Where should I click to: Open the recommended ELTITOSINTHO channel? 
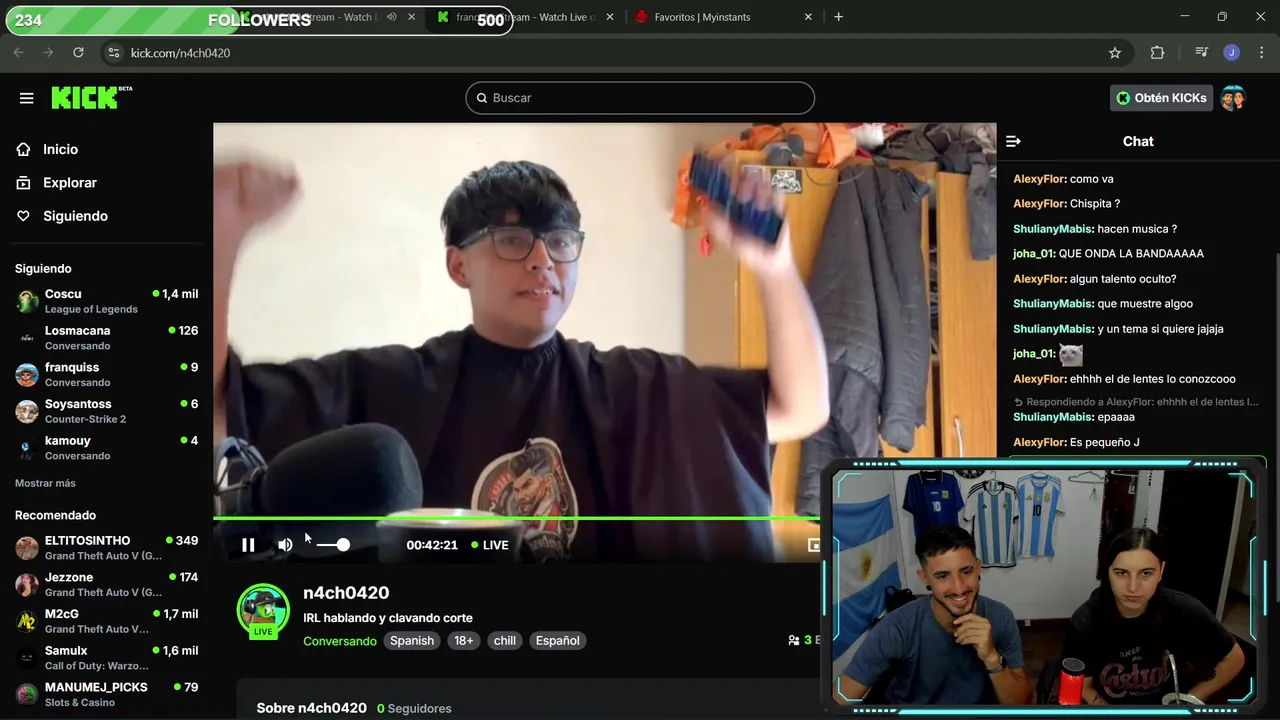click(x=106, y=548)
